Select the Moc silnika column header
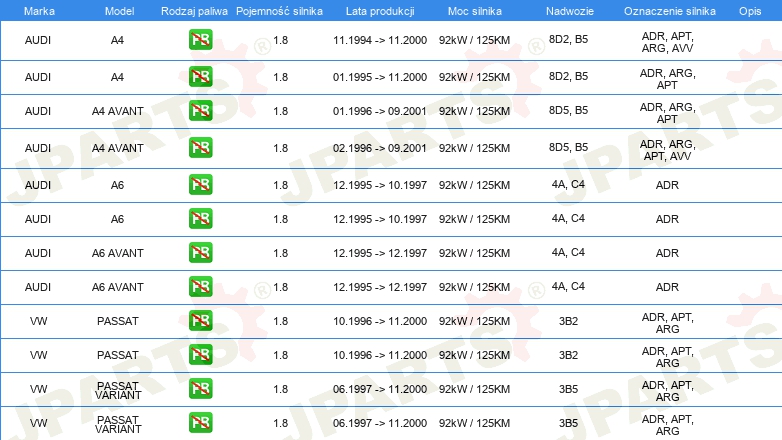Screen dimensions: 782x440 click(x=475, y=11)
